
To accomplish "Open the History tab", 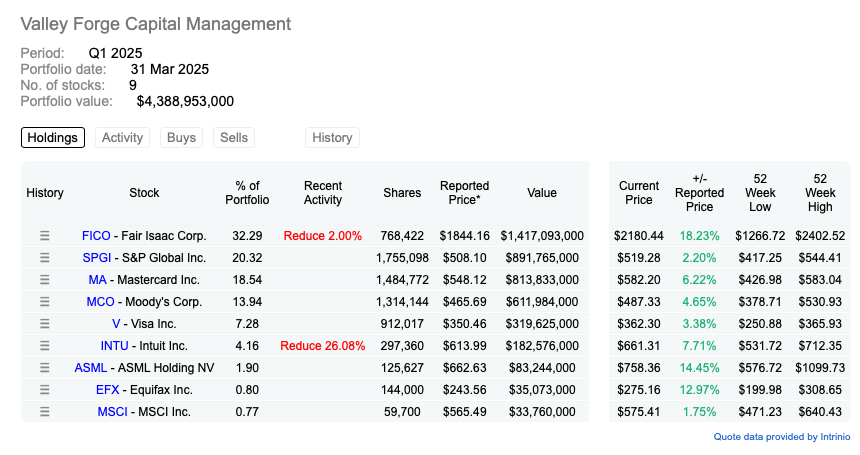I will 332,138.
